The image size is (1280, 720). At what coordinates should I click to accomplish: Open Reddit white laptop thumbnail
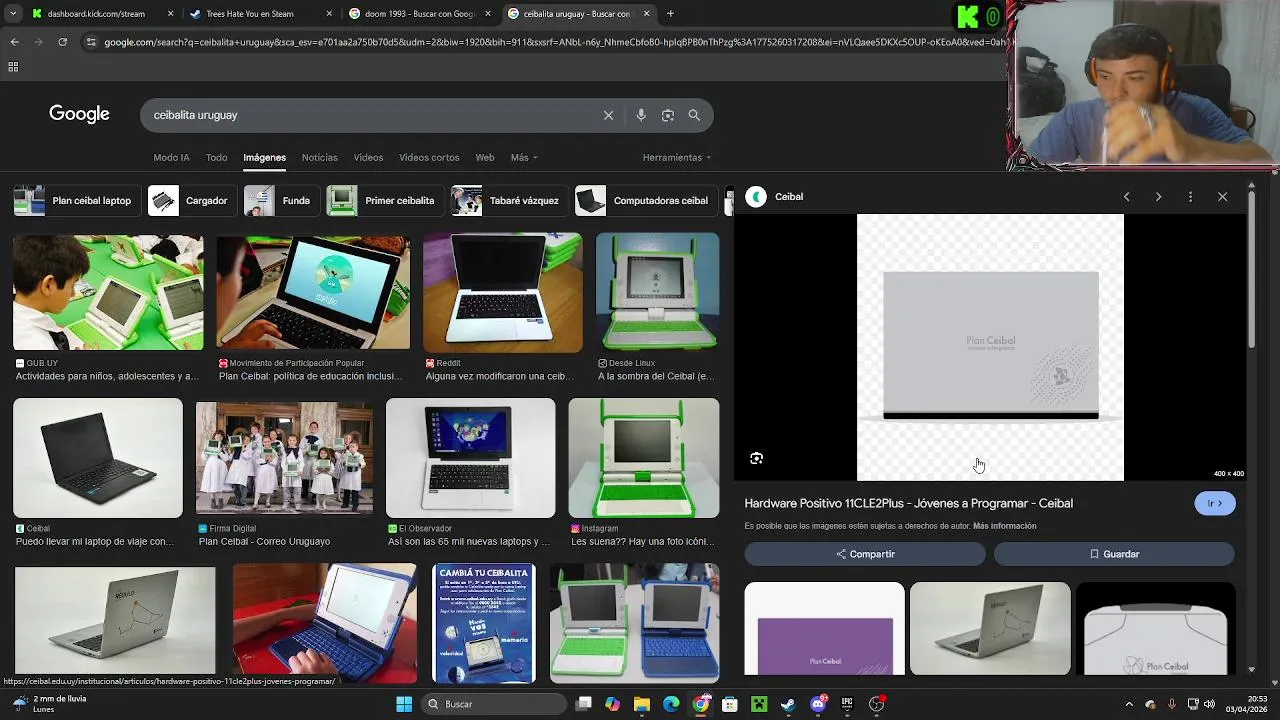503,292
